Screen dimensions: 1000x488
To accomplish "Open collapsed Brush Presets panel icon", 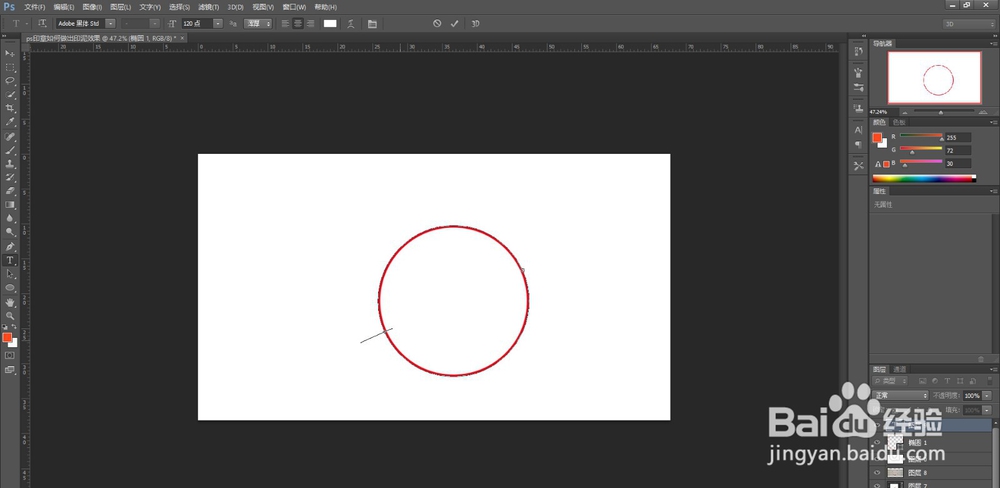I will pyautogui.click(x=858, y=72).
